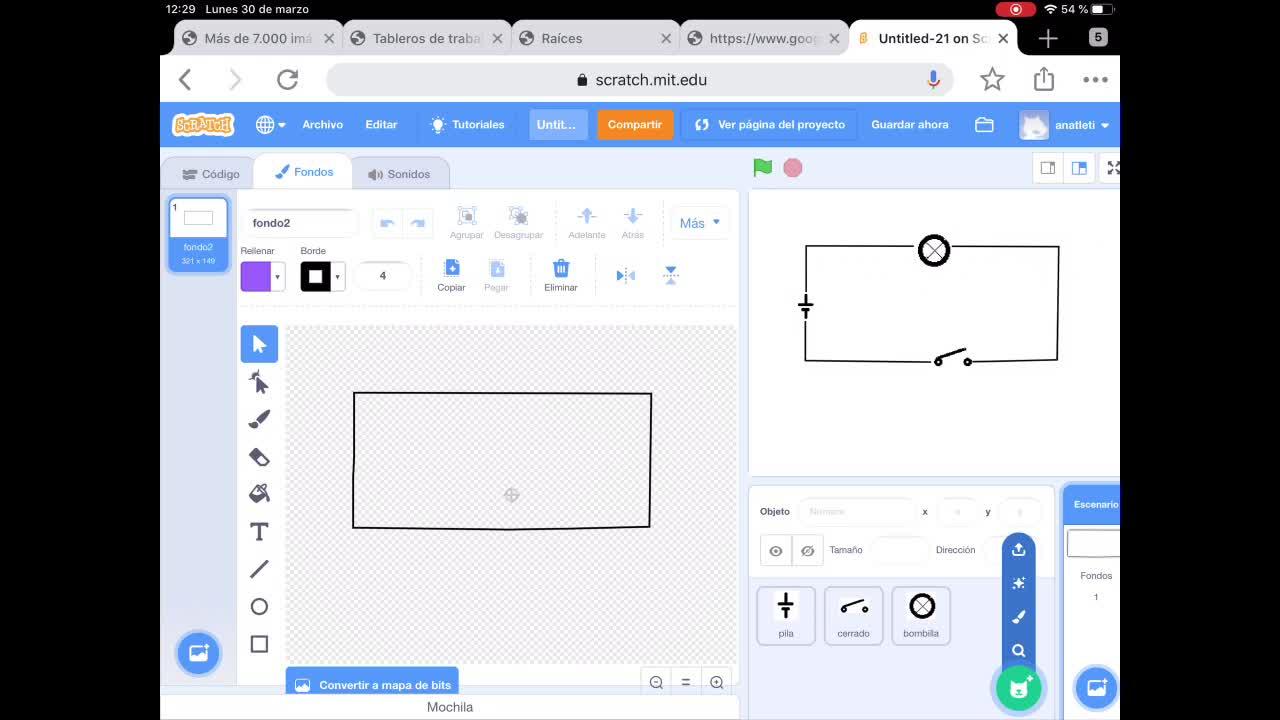The width and height of the screenshot is (1280, 720).
Task: Select the Circle shape tool
Action: pyautogui.click(x=259, y=607)
